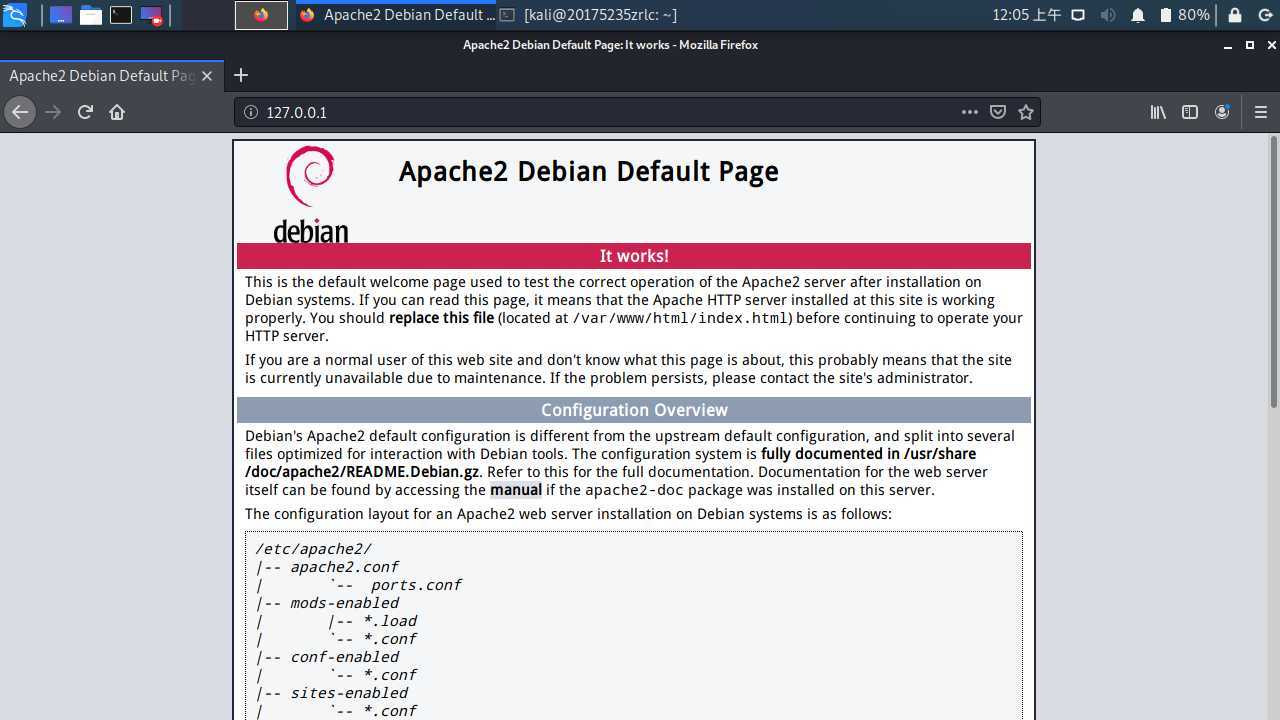Go to the Firefox home page
Viewport: 1280px width, 720px height.
pos(117,112)
